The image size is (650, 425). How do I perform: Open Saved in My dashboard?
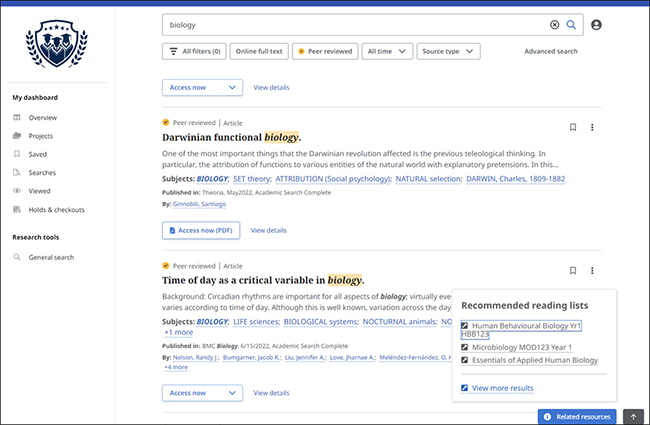pyautogui.click(x=38, y=154)
